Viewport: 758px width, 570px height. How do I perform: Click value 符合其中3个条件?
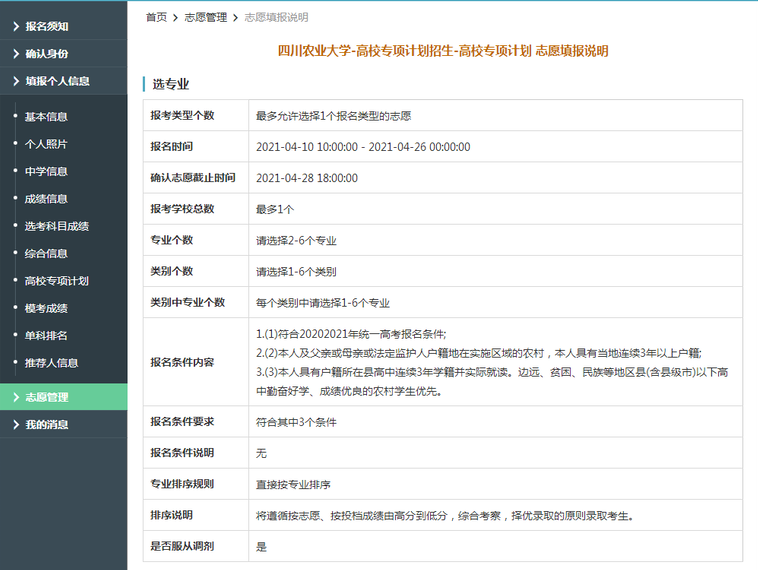pyautogui.click(x=296, y=422)
